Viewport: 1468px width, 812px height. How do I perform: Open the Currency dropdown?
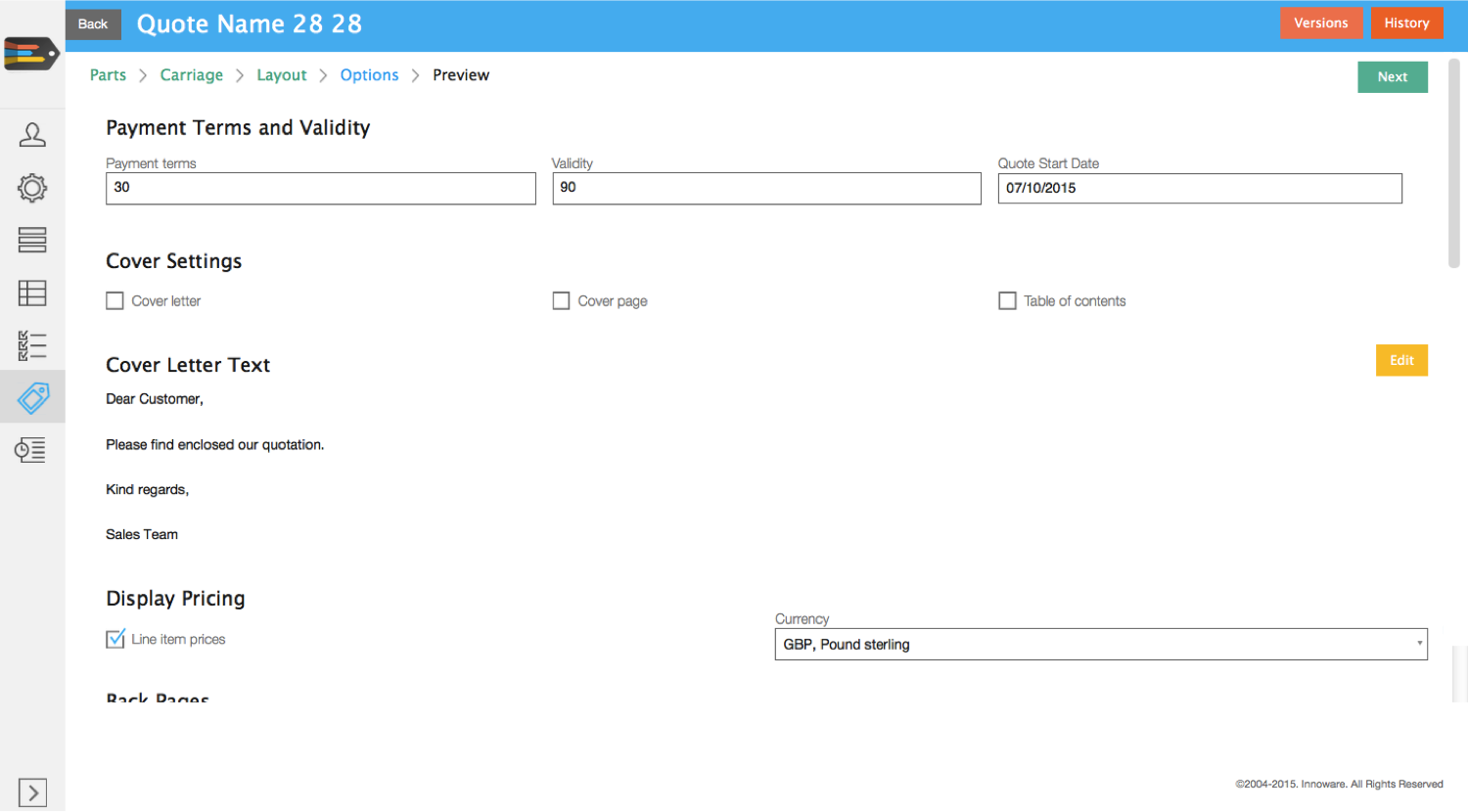coord(1100,645)
